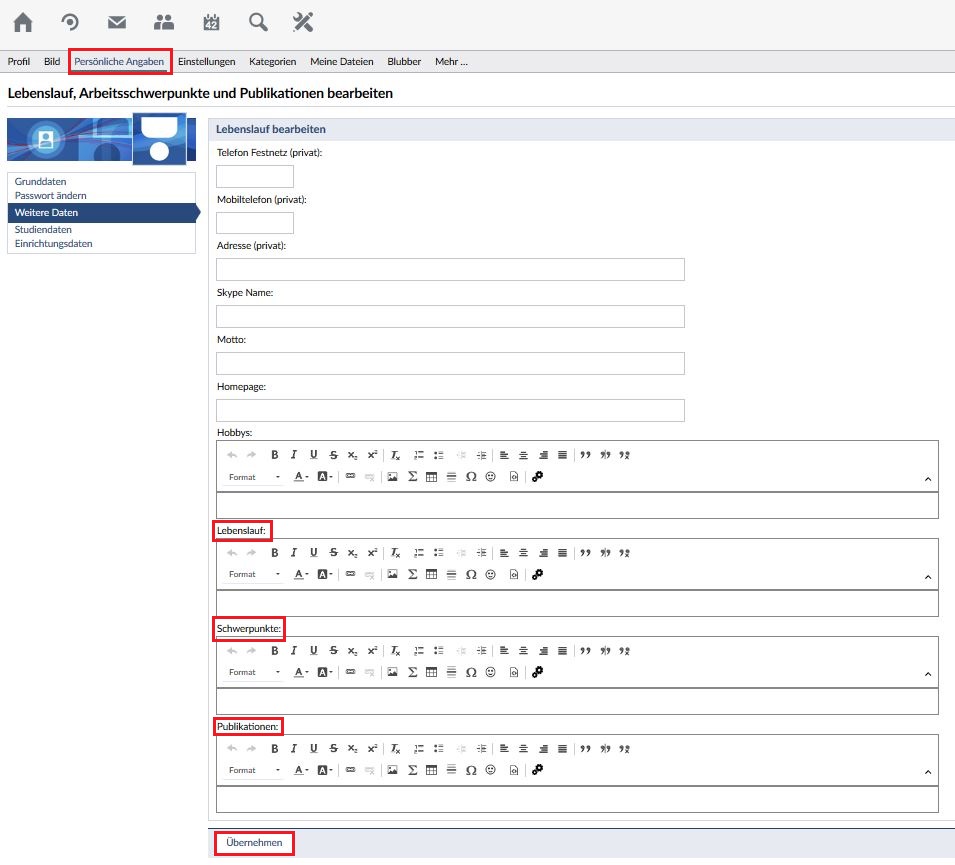955x865 pixels.
Task: Toggle bold in the Hobbys editor
Action: point(275,455)
